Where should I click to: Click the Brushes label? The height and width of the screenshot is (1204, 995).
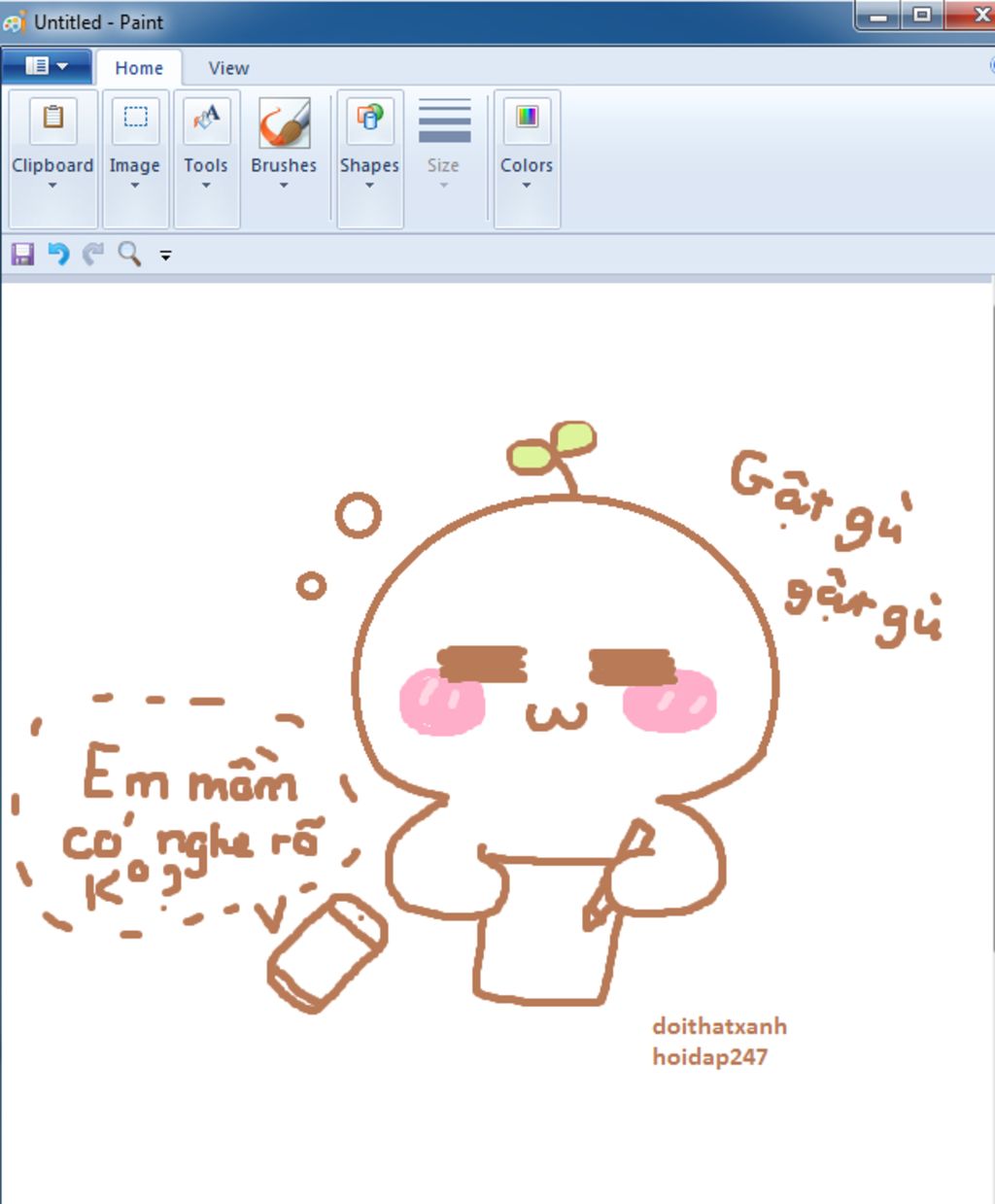(x=284, y=165)
